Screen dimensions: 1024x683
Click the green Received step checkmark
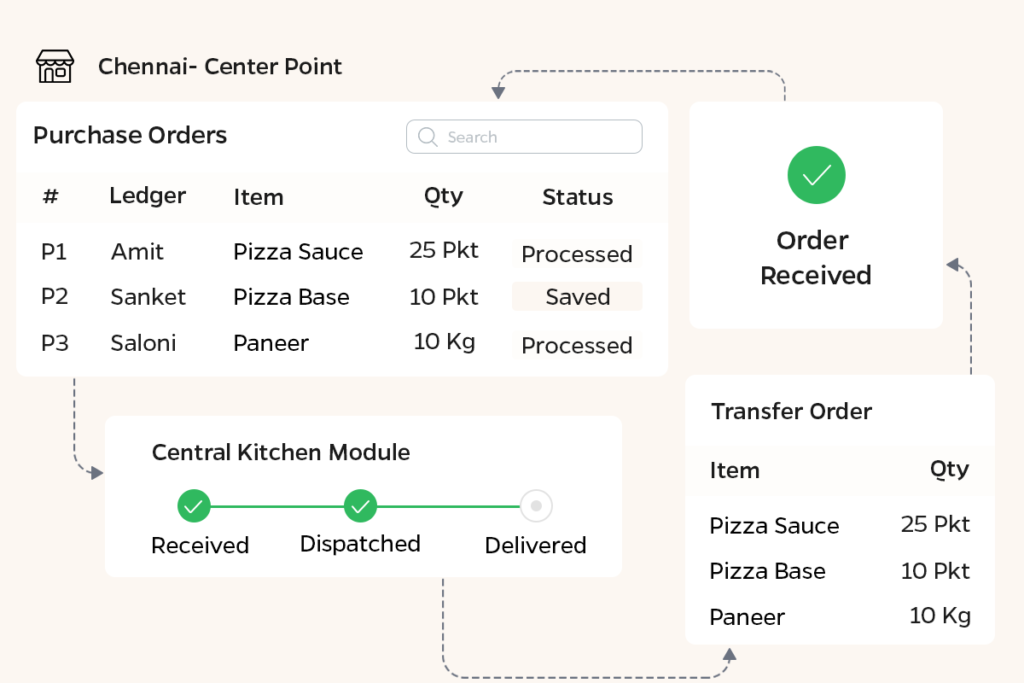tap(194, 507)
